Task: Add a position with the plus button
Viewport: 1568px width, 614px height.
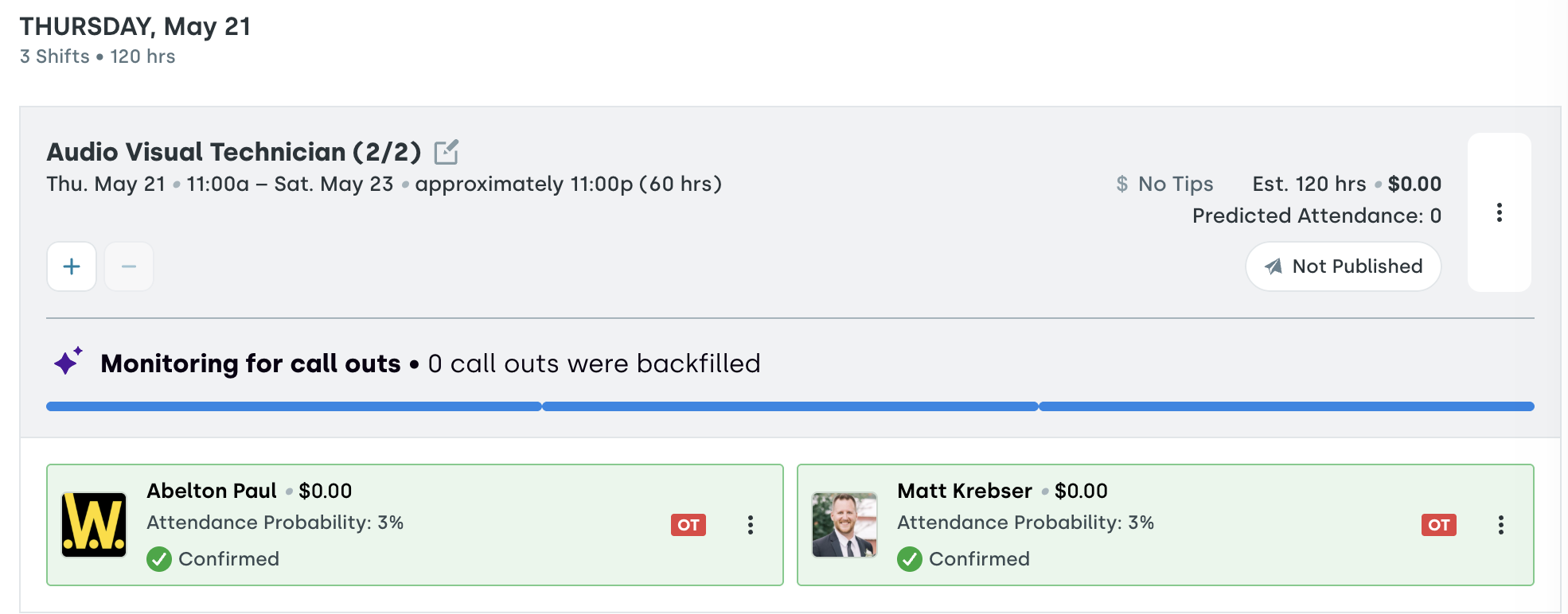Action: (72, 266)
